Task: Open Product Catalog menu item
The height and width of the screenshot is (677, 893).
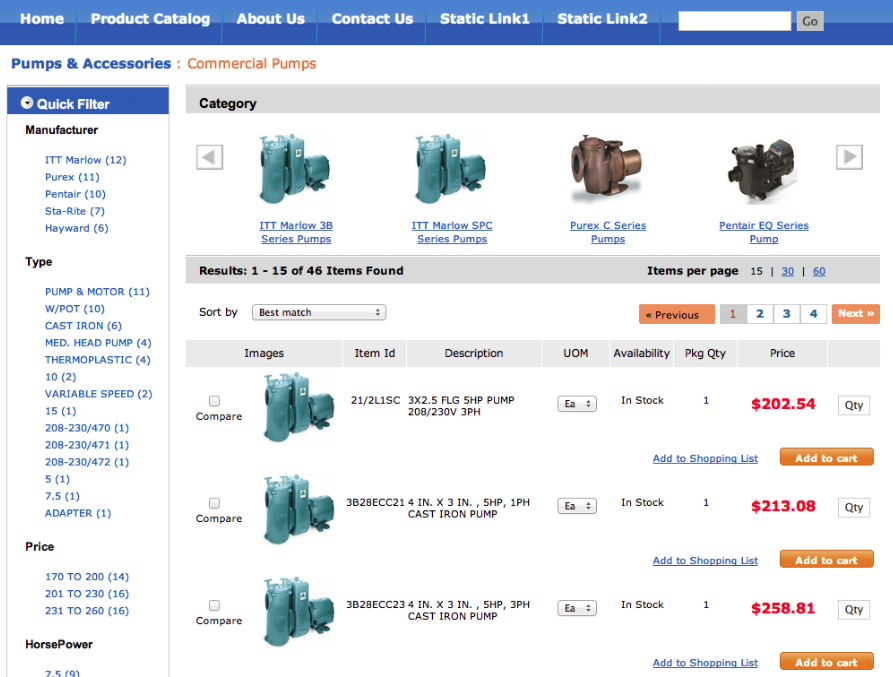Action: click(150, 19)
